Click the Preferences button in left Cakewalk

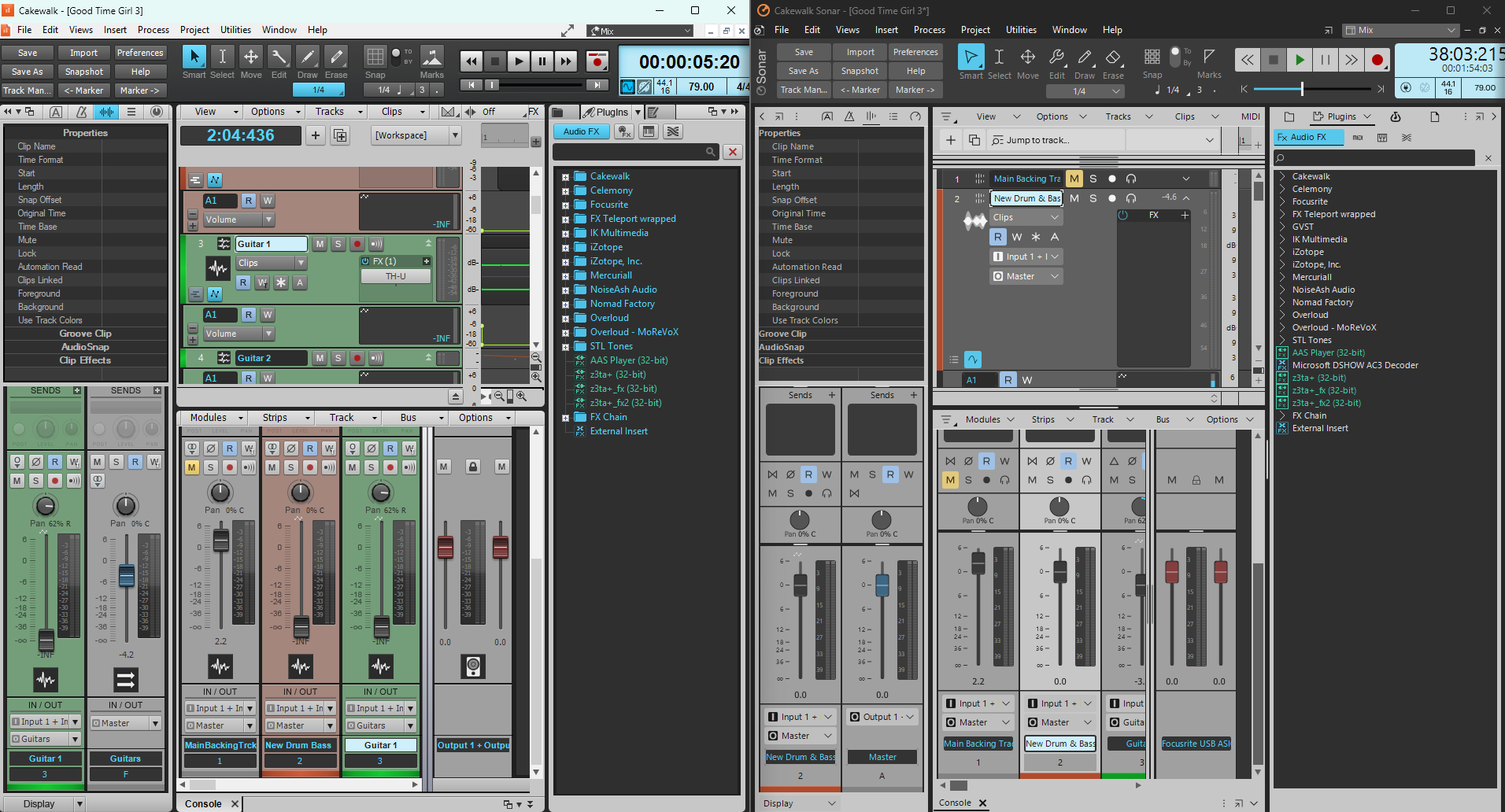[140, 53]
